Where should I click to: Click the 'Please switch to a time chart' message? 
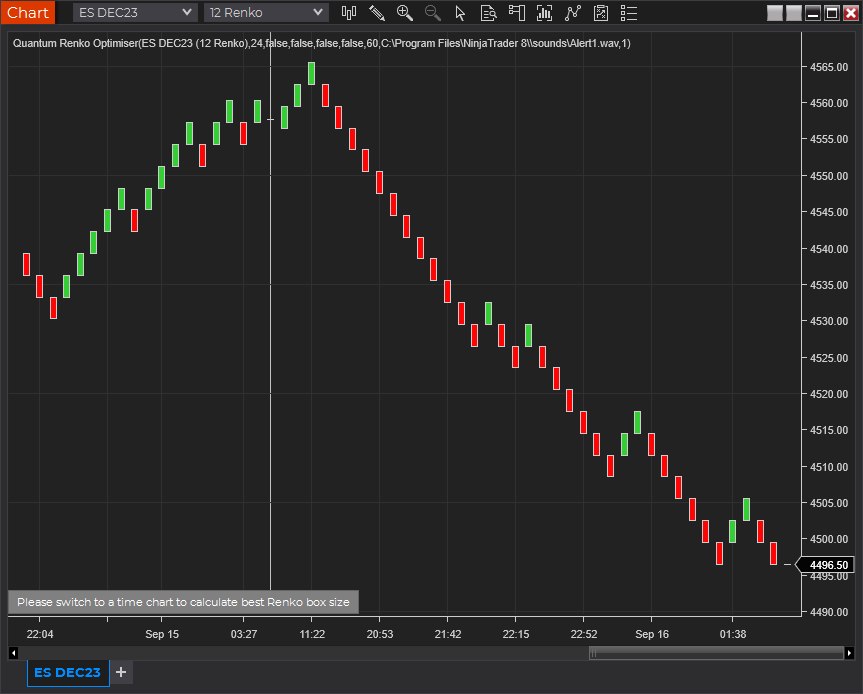click(183, 602)
